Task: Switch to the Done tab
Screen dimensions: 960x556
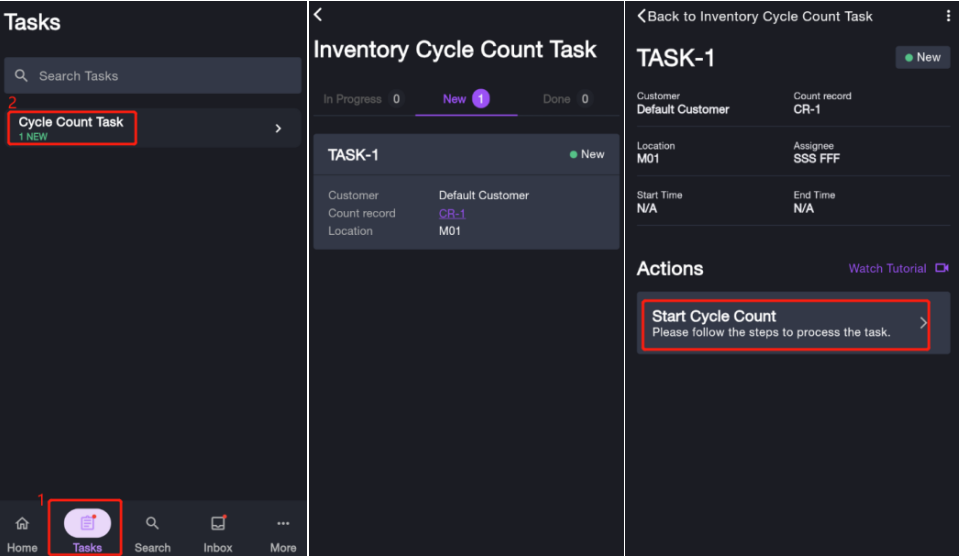Action: coord(566,99)
